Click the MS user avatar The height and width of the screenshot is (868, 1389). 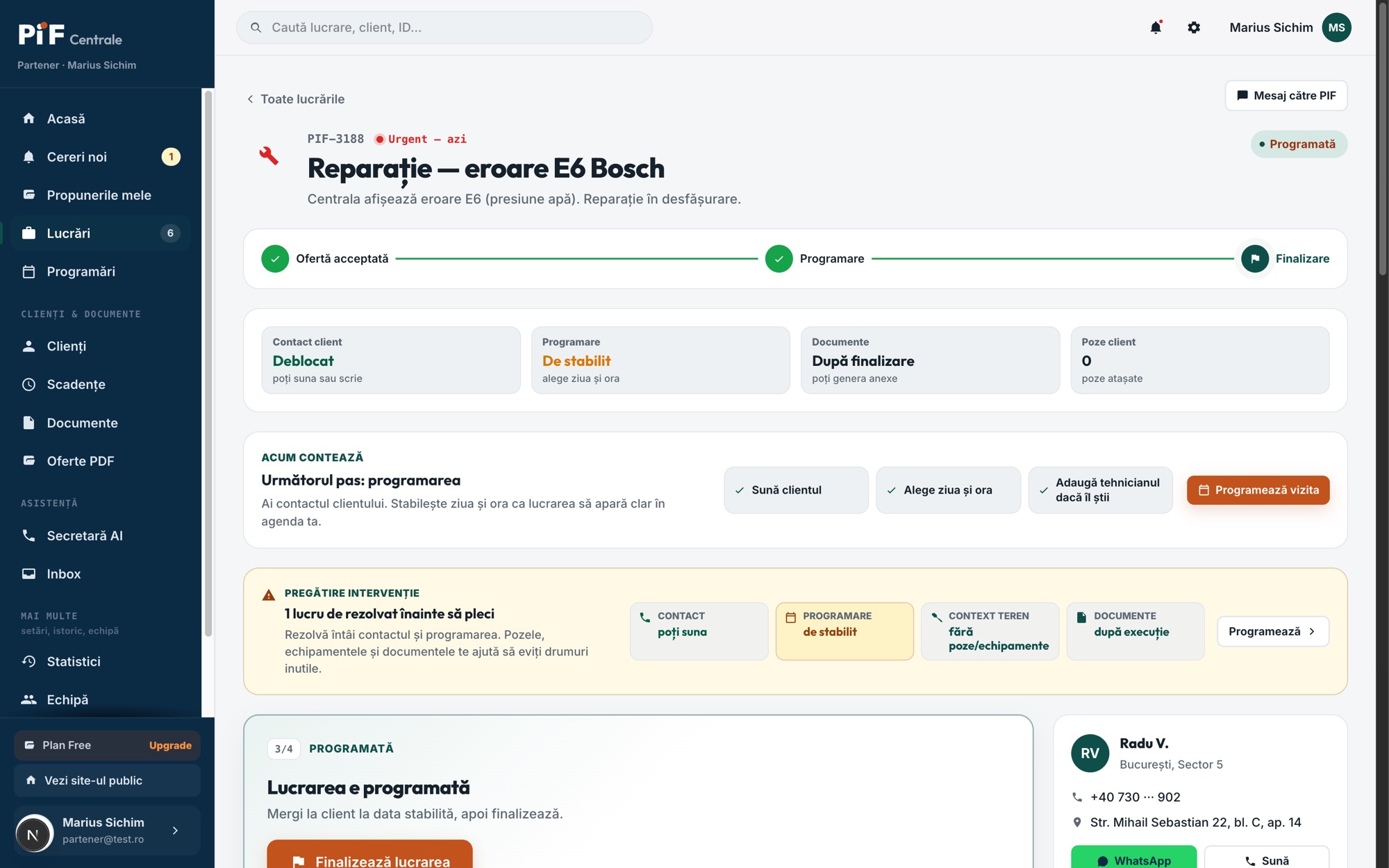tap(1336, 28)
